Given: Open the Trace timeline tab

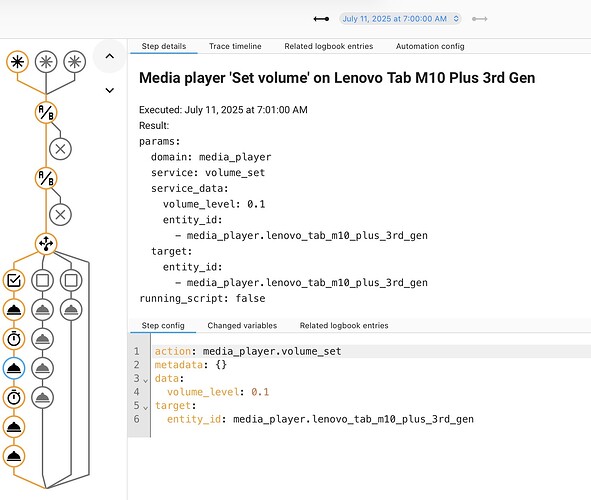Looking at the screenshot, I should click(x=235, y=46).
